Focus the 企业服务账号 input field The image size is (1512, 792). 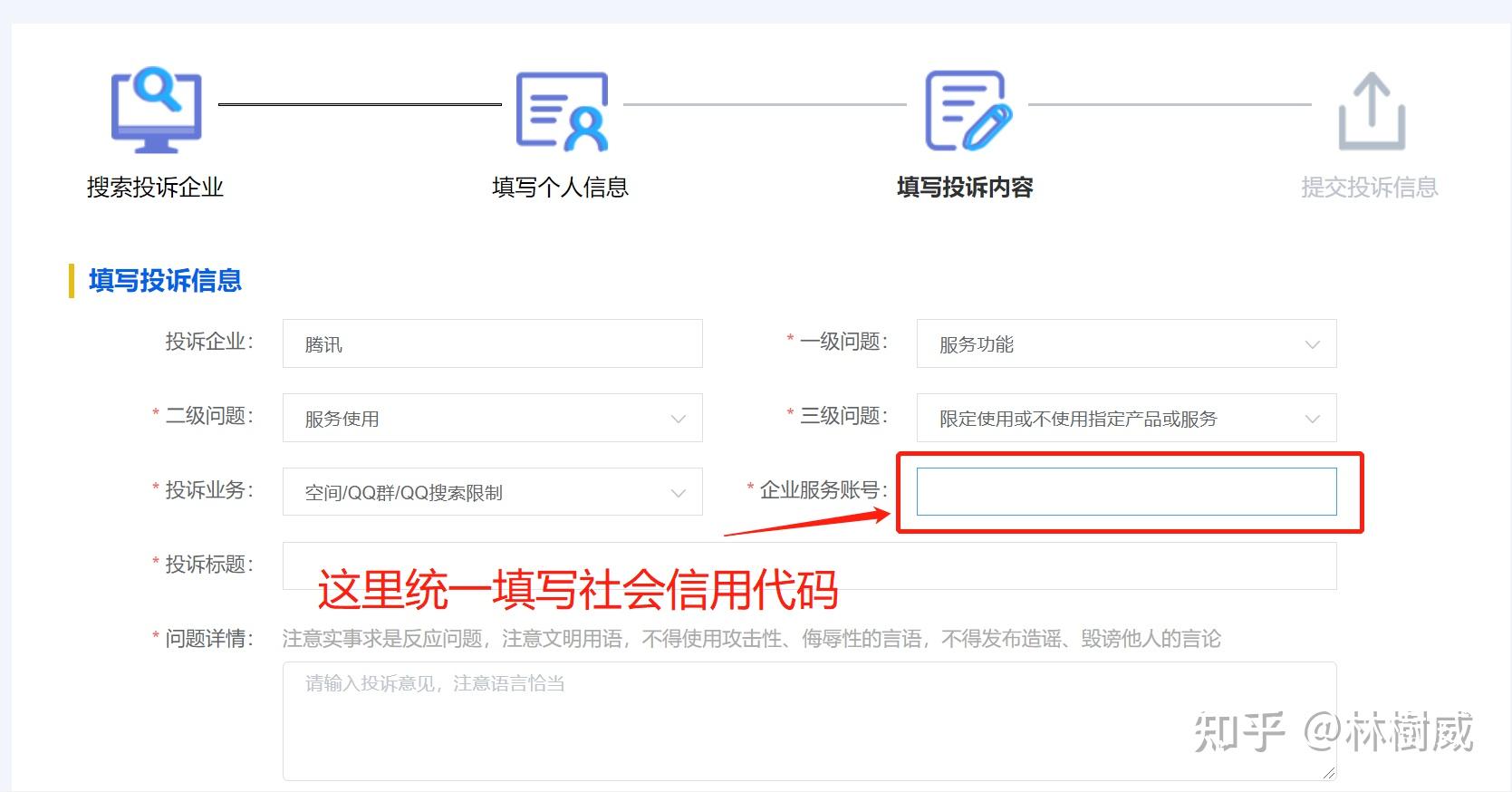click(x=1127, y=492)
